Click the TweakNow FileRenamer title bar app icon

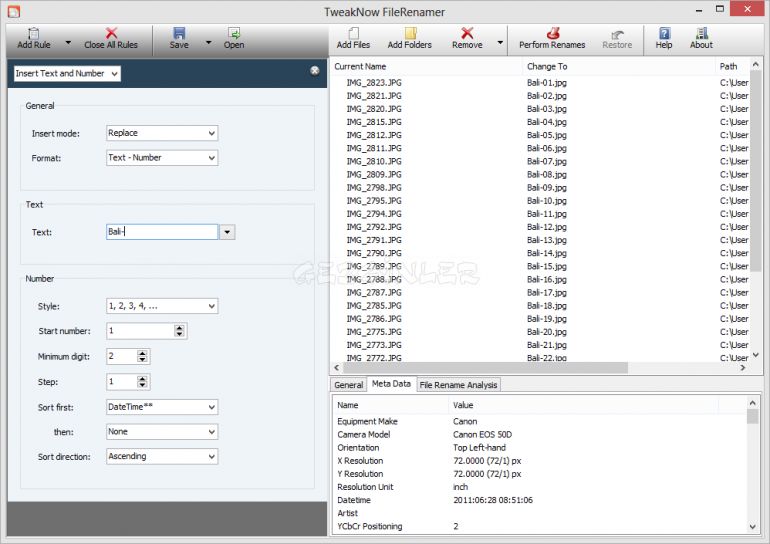14,11
